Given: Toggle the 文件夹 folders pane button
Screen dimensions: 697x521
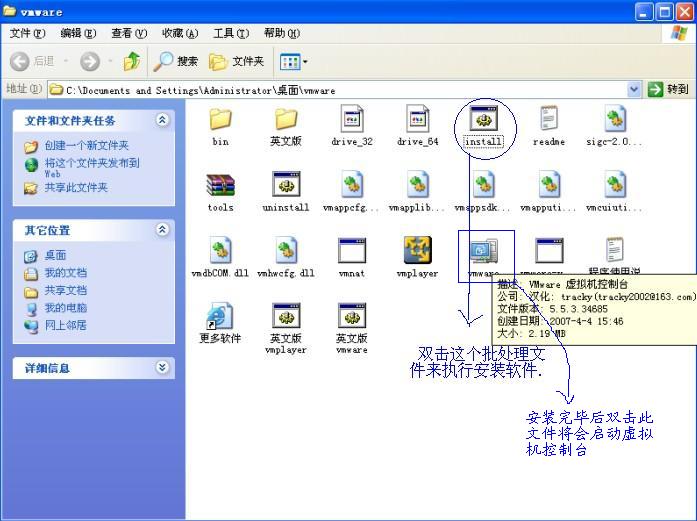Looking at the screenshot, I should pos(237,62).
